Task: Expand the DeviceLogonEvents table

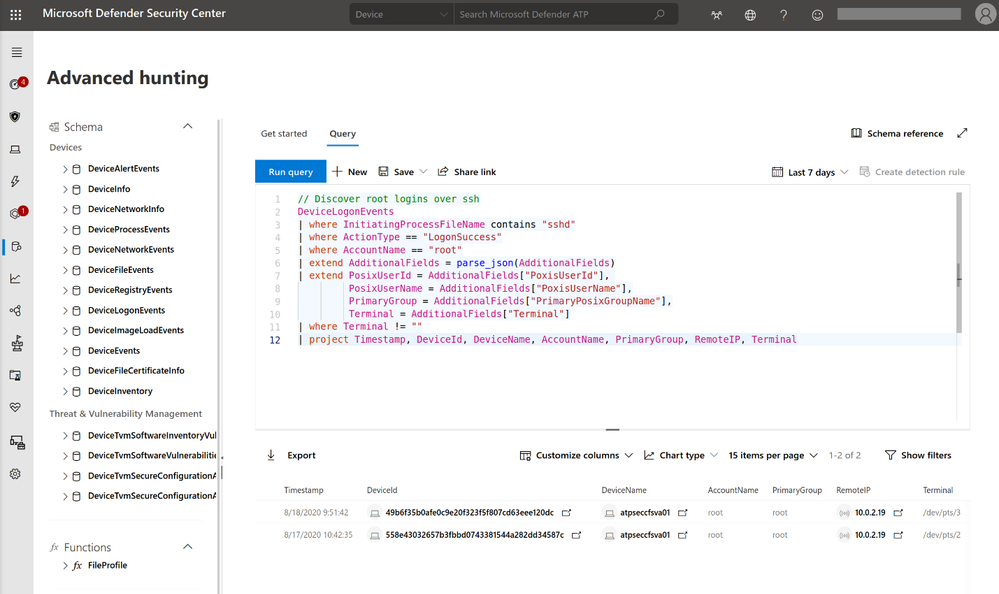Action: [x=65, y=310]
